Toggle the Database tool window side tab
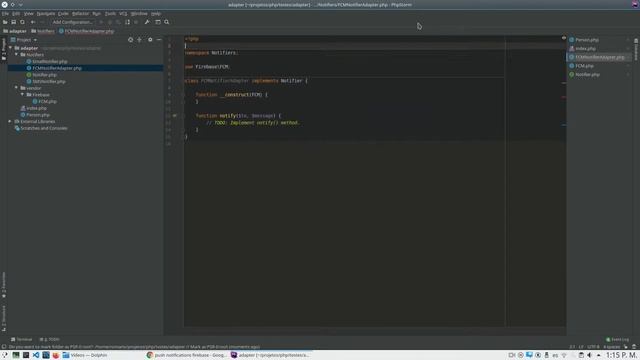Screen dimensions: 640x360 636,50
